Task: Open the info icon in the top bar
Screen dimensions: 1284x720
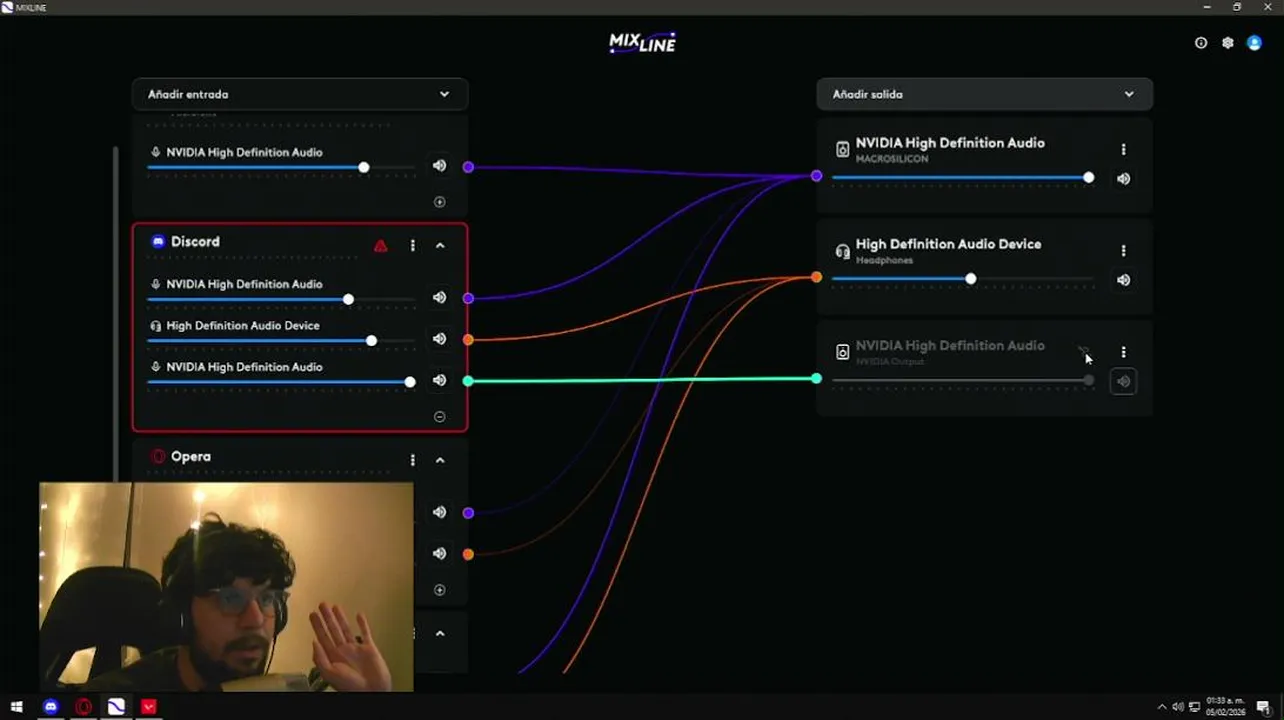Action: 1201,43
